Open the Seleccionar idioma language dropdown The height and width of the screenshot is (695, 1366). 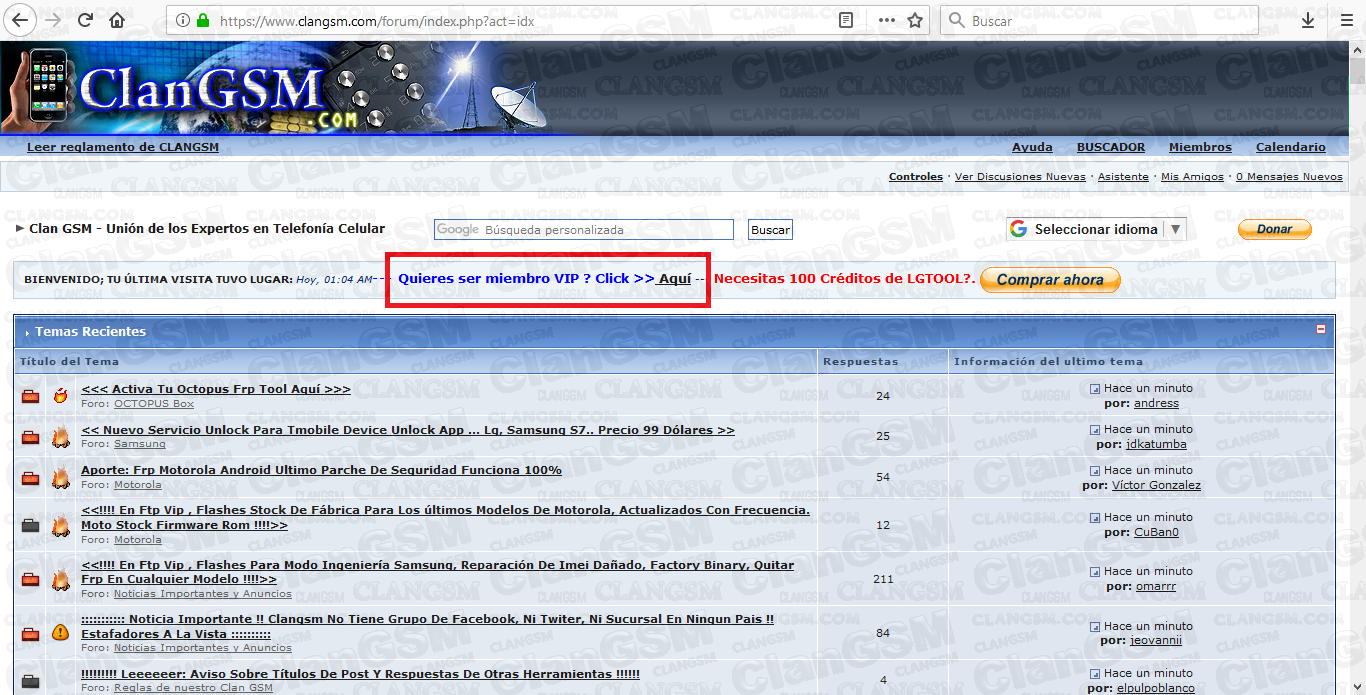click(x=1097, y=229)
